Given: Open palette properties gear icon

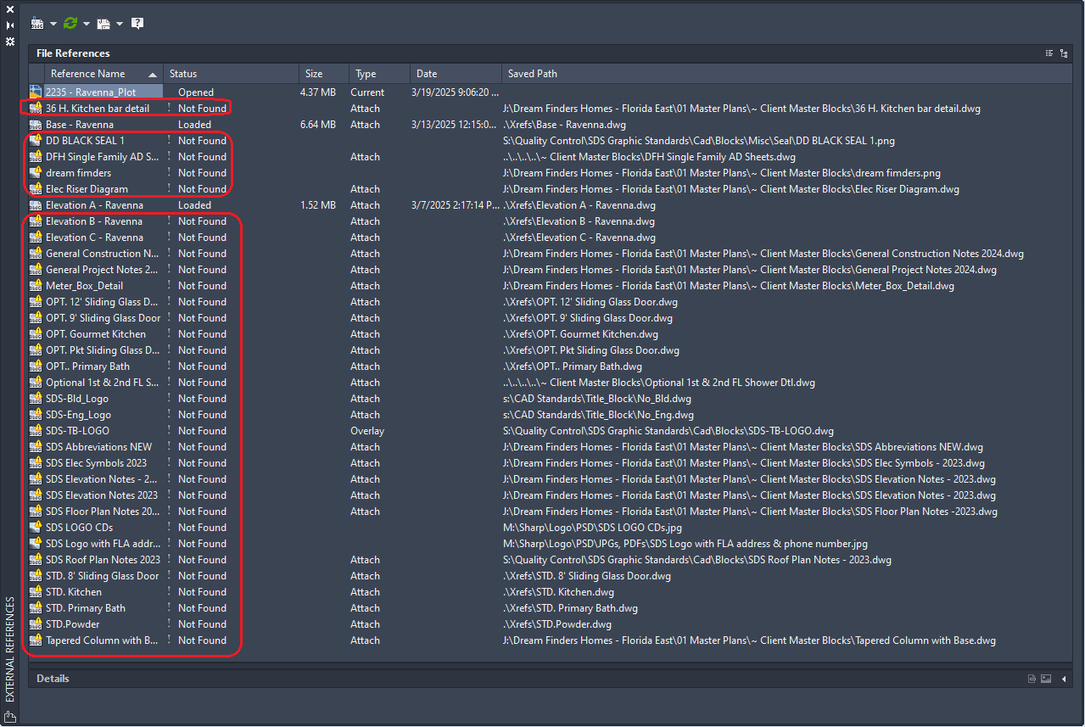Looking at the screenshot, I should tap(10, 42).
